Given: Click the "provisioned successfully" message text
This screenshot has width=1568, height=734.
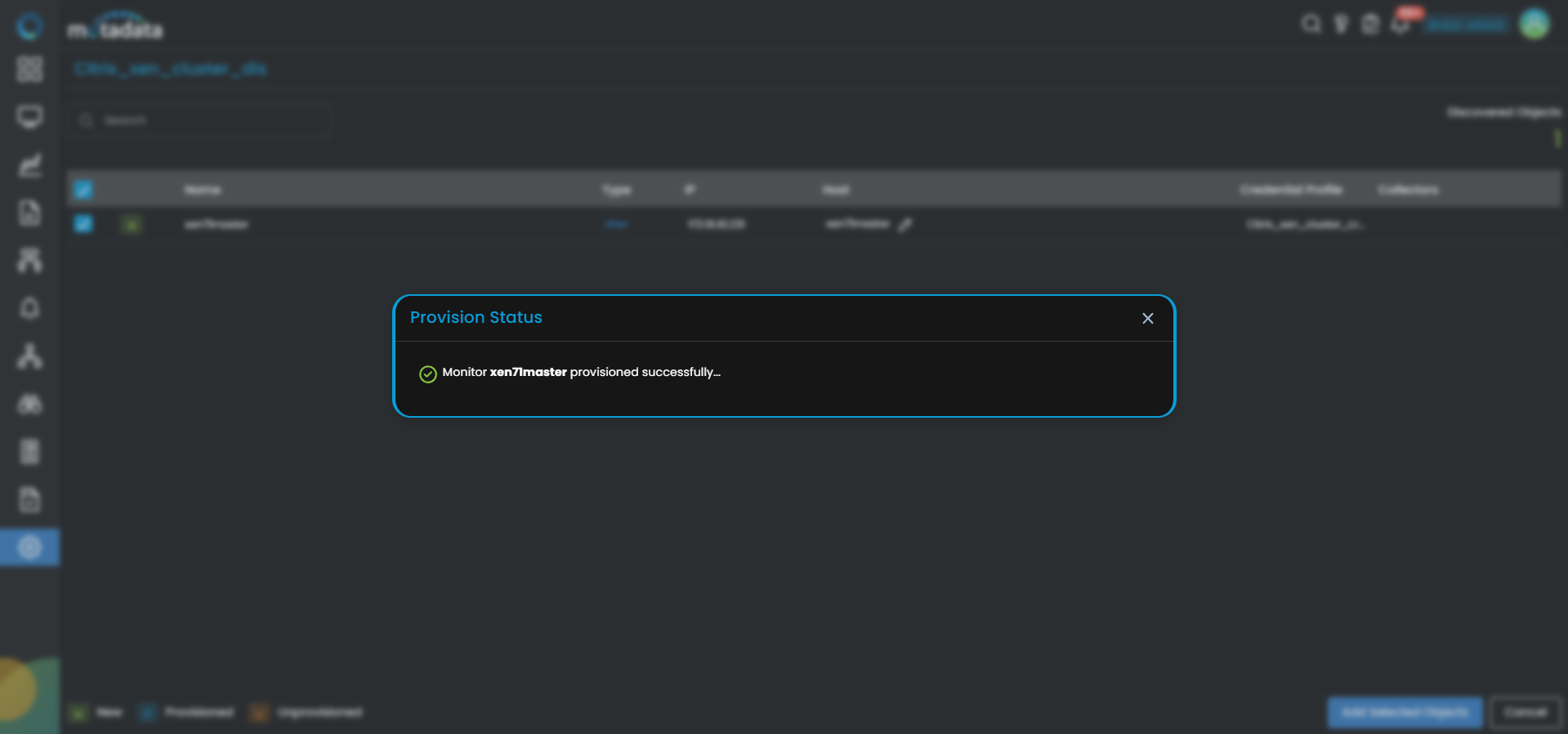Looking at the screenshot, I should click(645, 372).
